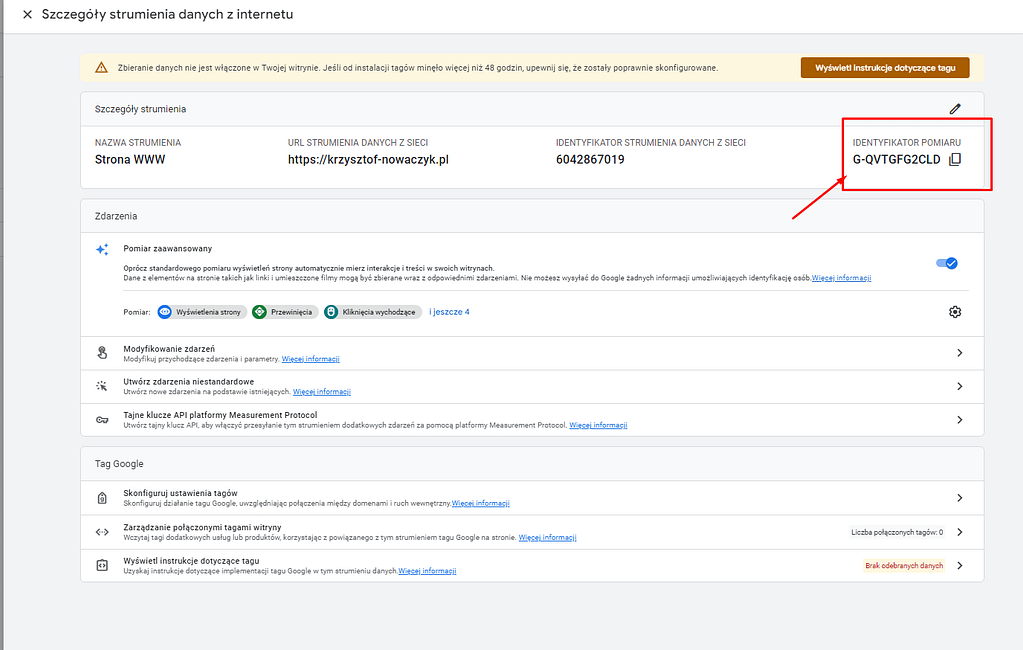
Task: Open the gear icon for enhanced measurement settings
Action: point(955,311)
